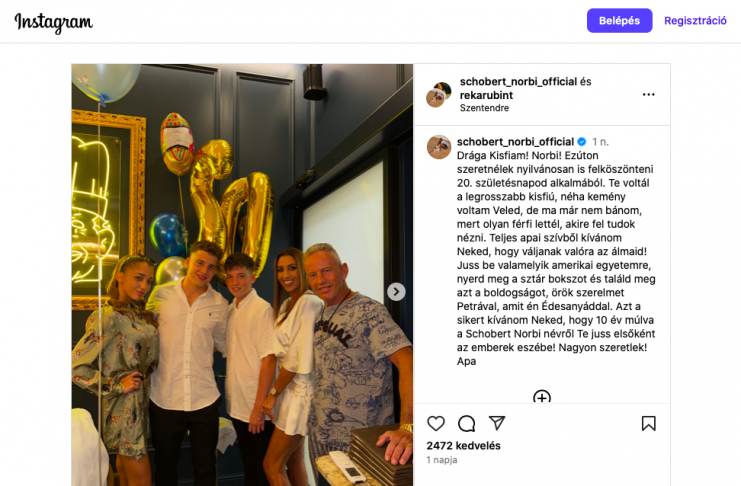Screen dimensions: 741x486
Task: Share the post via paper plane icon
Action: pyautogui.click(x=497, y=423)
